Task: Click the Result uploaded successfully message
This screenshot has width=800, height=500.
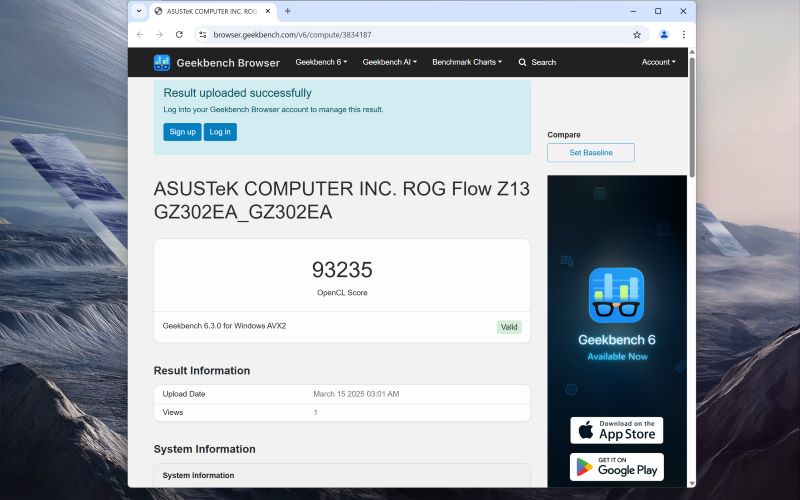Action: (x=237, y=93)
